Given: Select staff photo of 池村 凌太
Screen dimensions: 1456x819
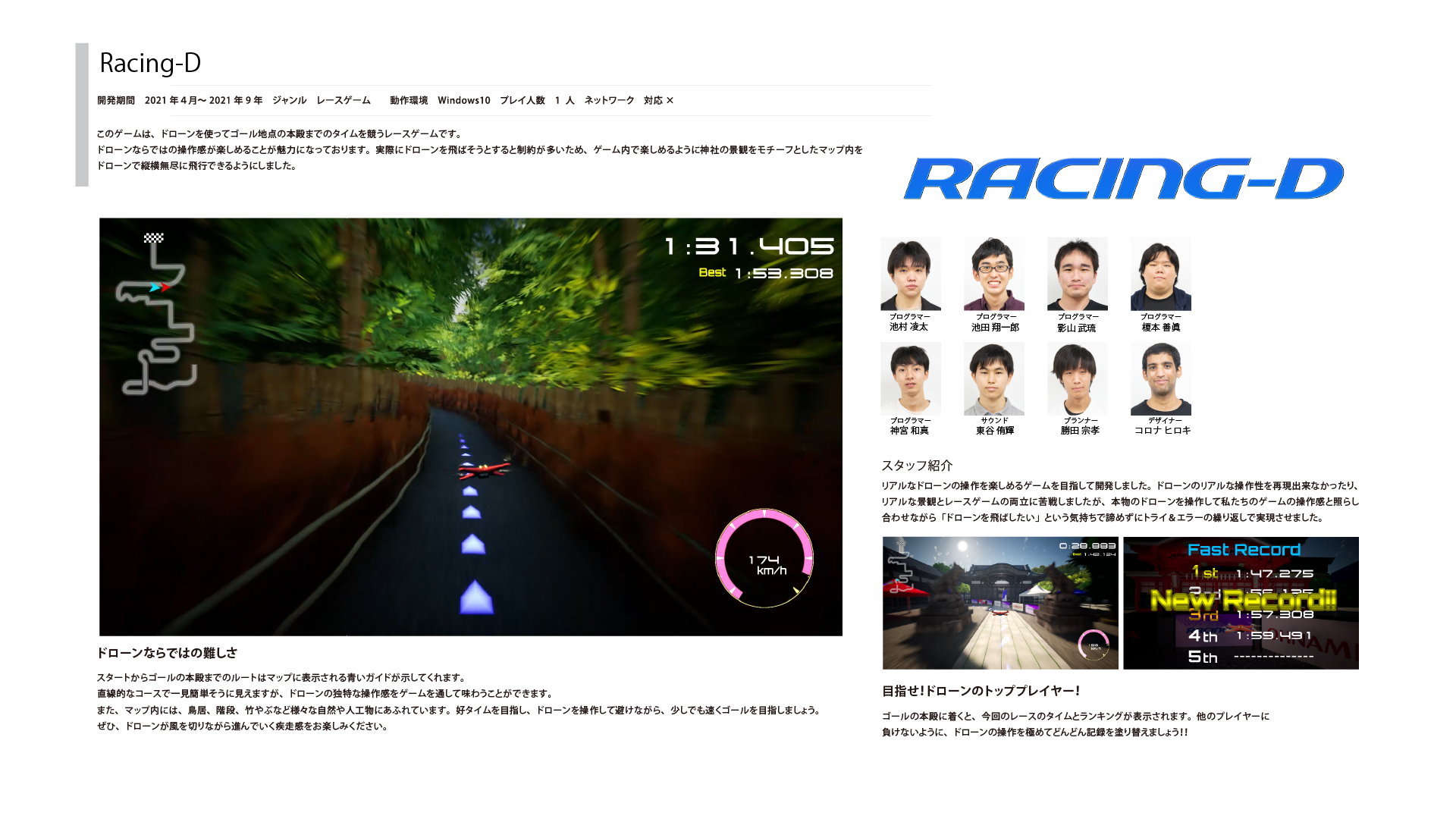Looking at the screenshot, I should (910, 274).
